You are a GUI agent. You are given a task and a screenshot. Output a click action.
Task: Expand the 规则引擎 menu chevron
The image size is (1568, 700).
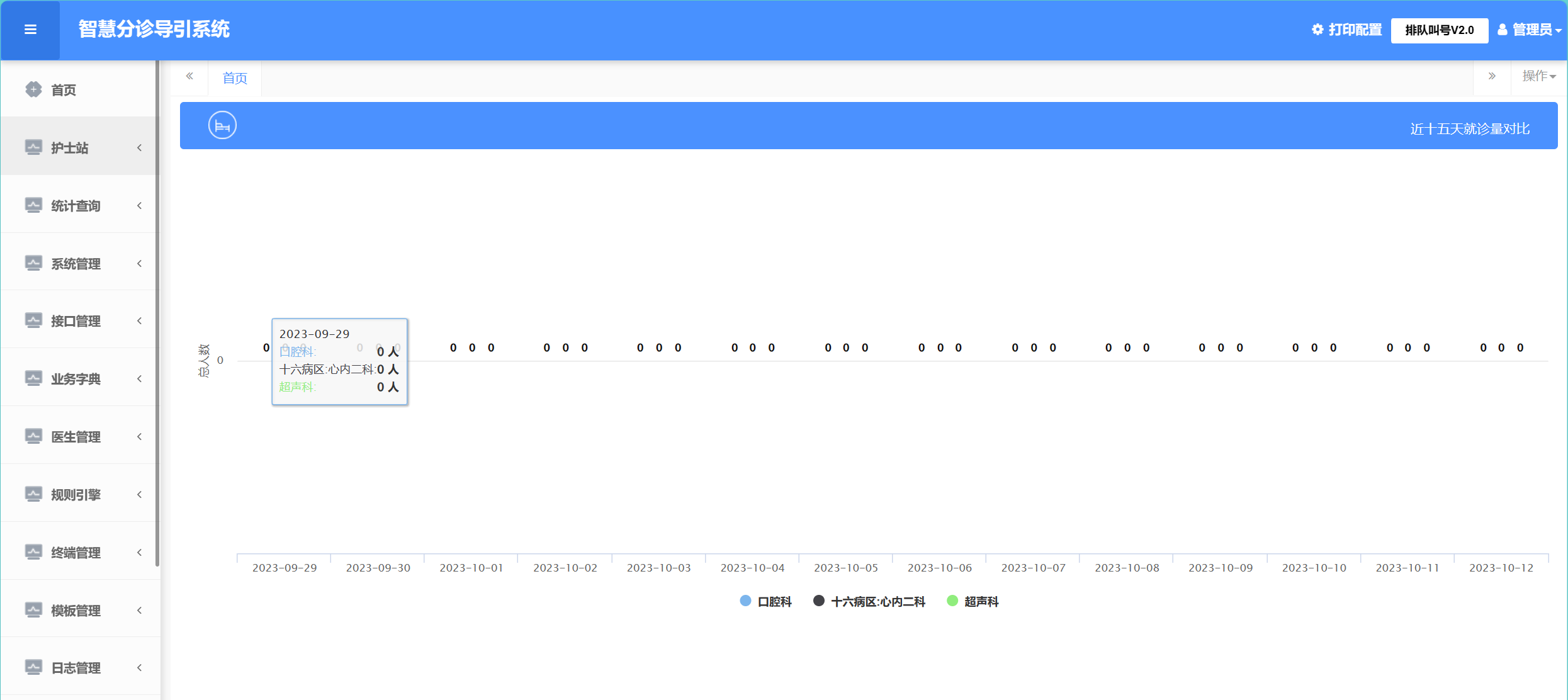pos(139,495)
